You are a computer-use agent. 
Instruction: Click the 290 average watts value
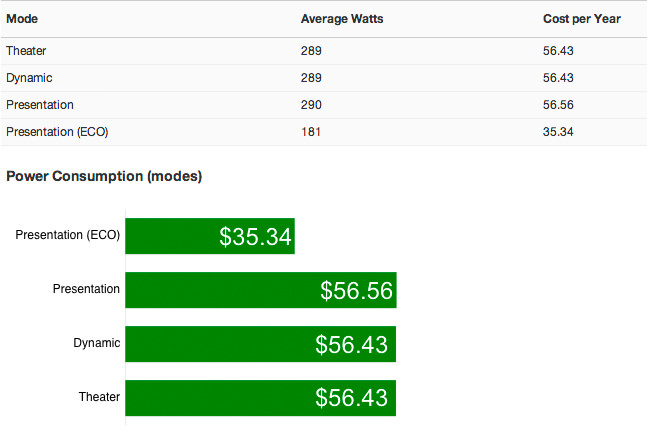coord(311,104)
